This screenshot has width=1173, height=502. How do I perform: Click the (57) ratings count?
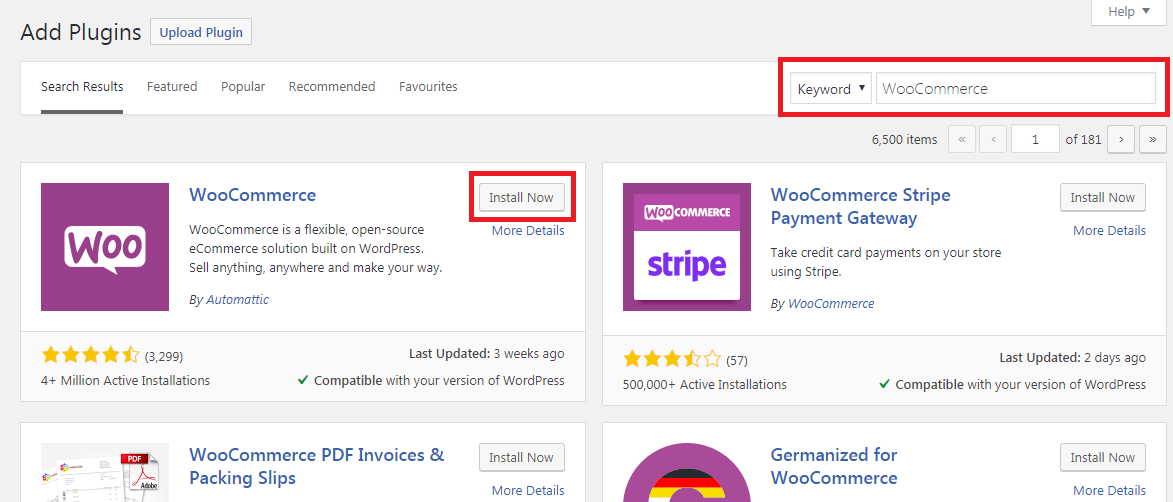pos(737,361)
